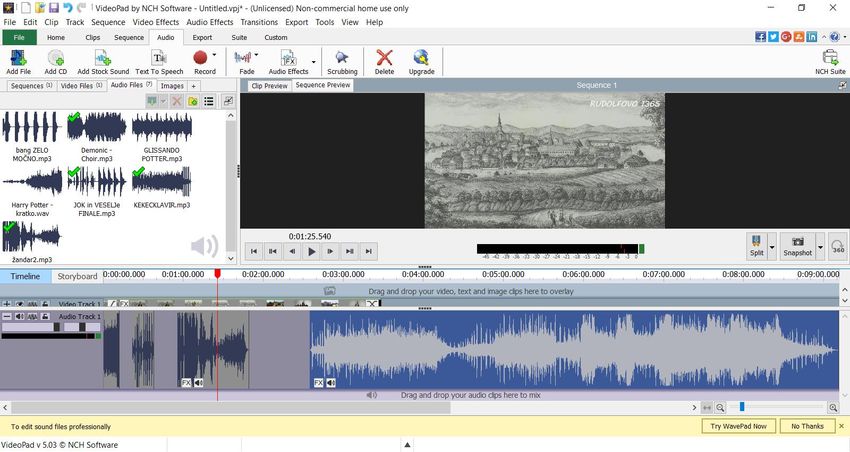The height and width of the screenshot is (452, 850).
Task: Jump to start of sequence
Action: point(254,251)
